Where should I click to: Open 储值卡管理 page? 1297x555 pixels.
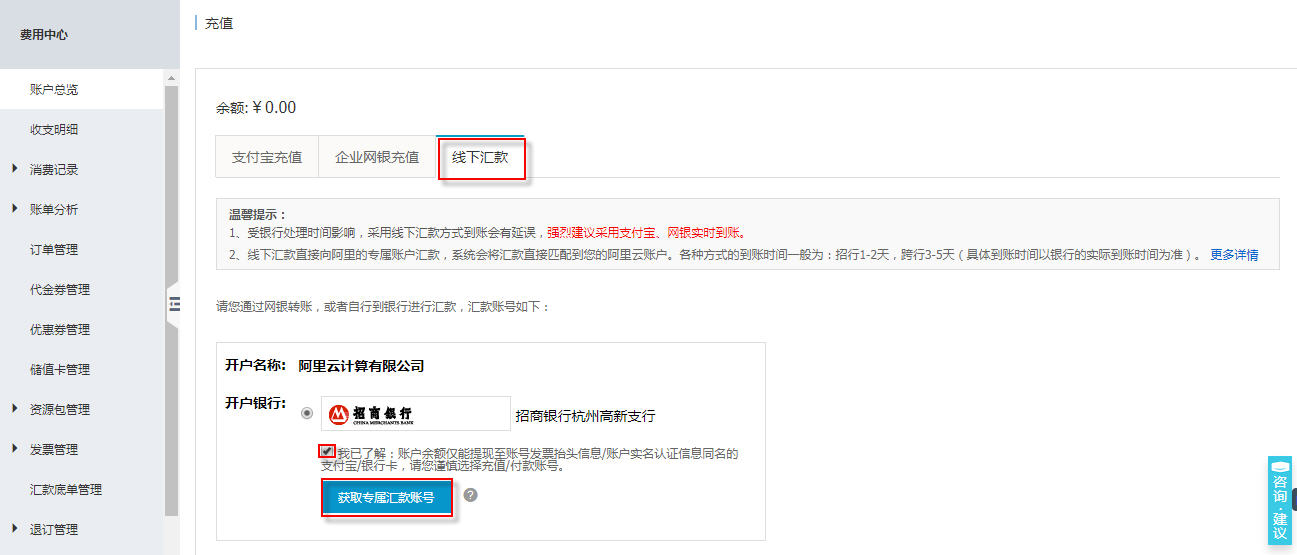[60, 369]
